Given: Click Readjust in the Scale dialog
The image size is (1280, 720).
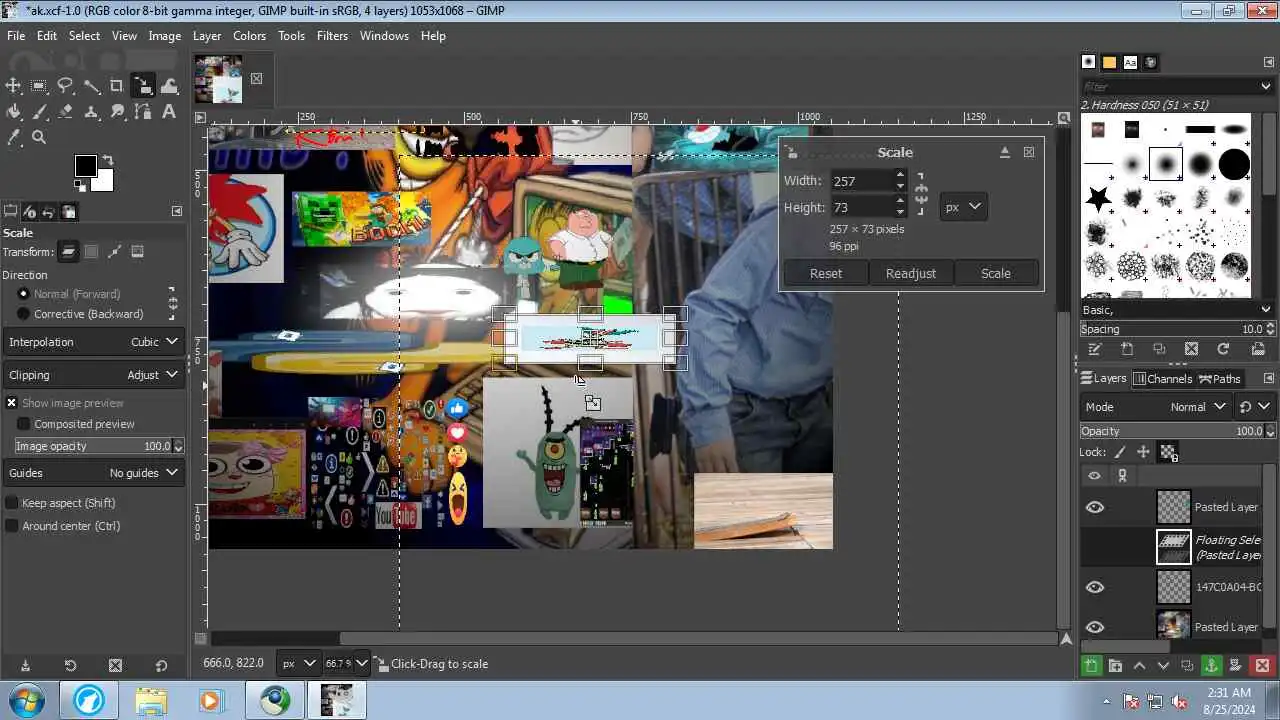Looking at the screenshot, I should (911, 273).
